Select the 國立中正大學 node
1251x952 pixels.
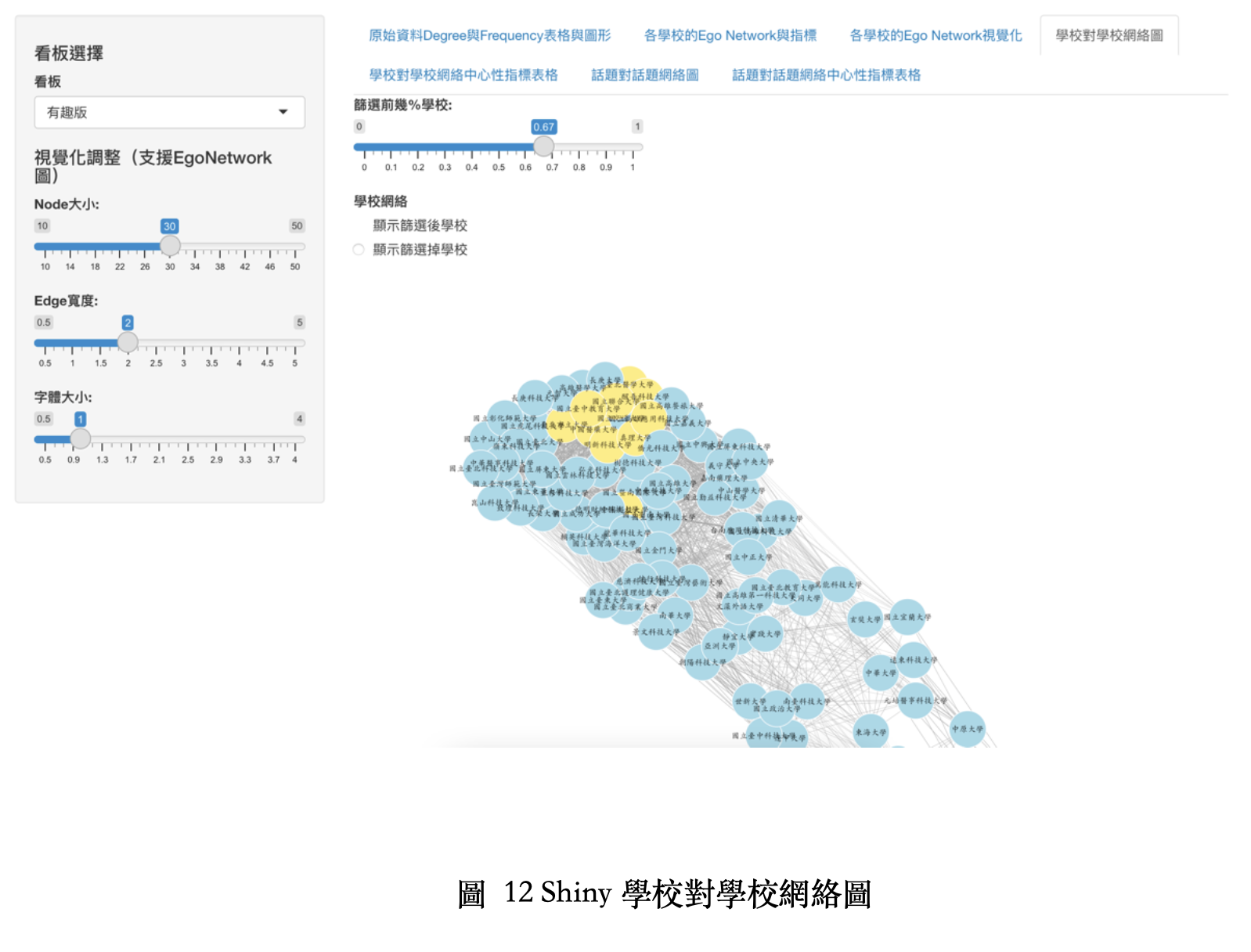coord(748,557)
